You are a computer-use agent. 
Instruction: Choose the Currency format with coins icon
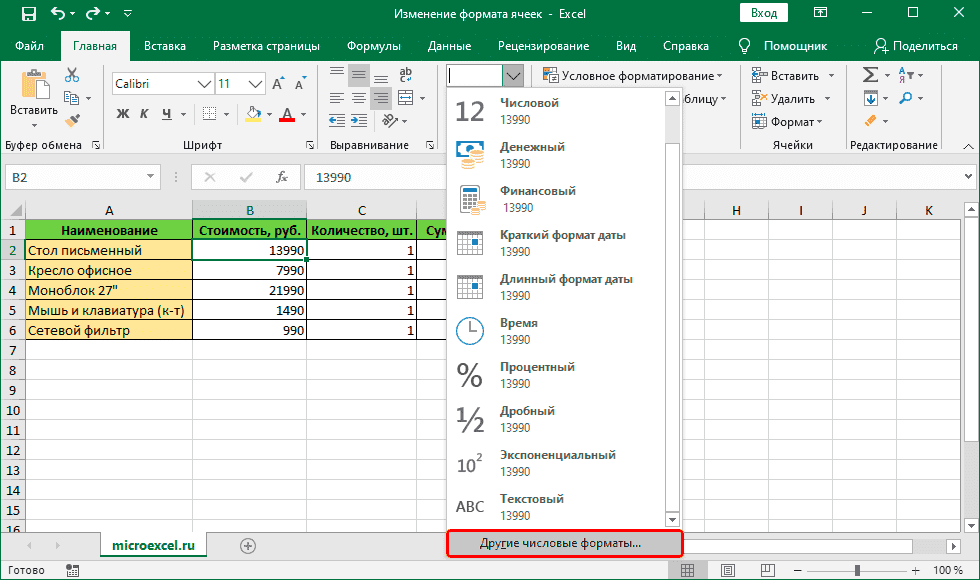[469, 154]
